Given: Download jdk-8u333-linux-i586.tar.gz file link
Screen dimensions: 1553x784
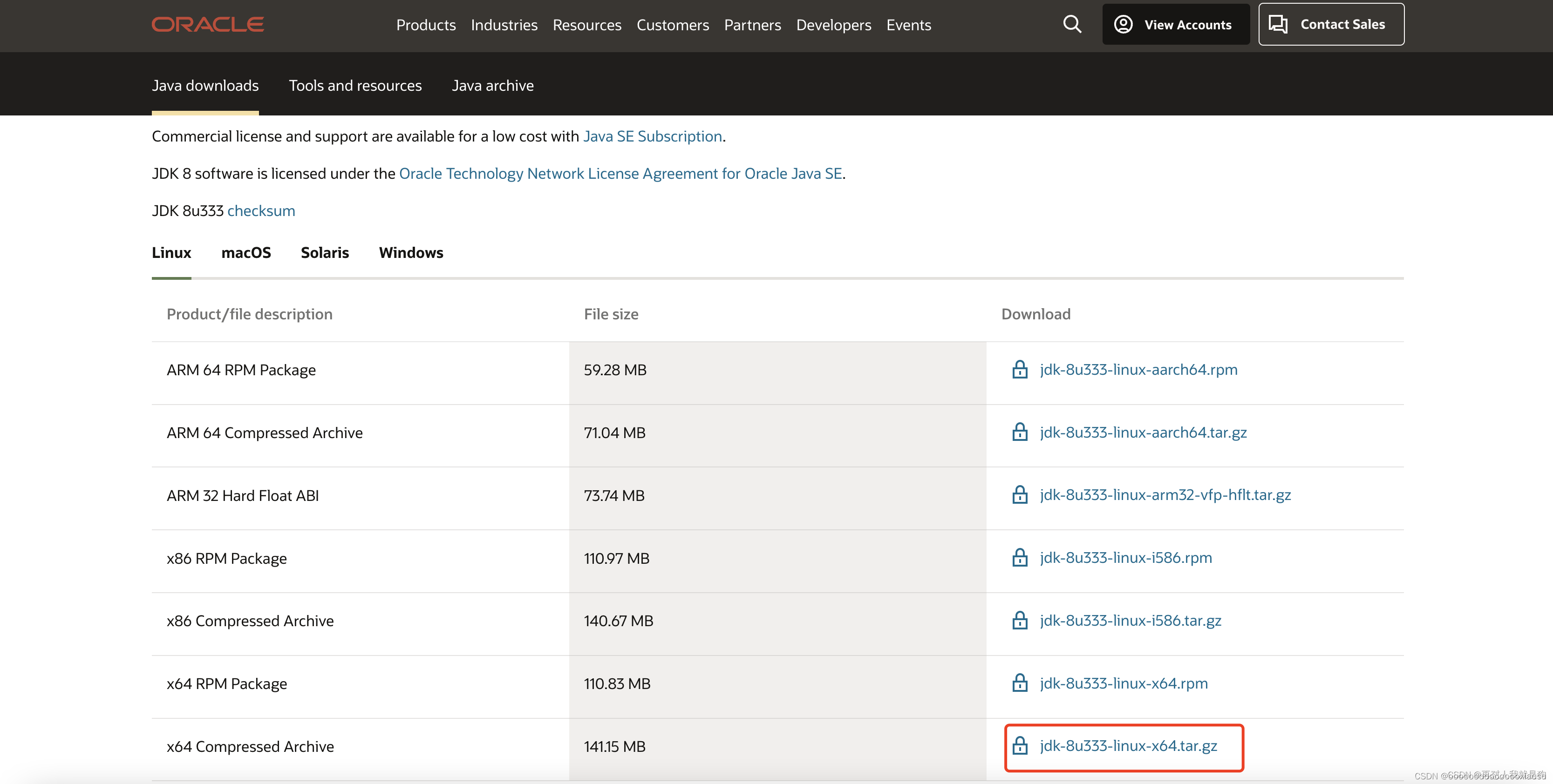Looking at the screenshot, I should (x=1130, y=620).
